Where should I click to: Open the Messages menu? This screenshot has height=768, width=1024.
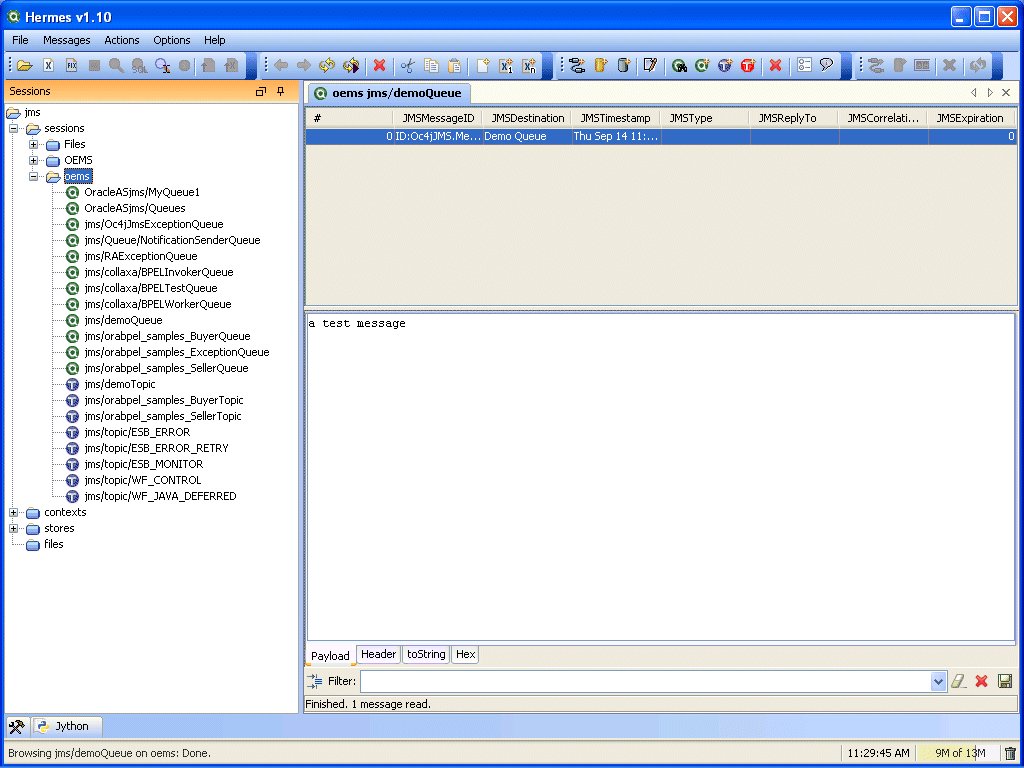(67, 40)
